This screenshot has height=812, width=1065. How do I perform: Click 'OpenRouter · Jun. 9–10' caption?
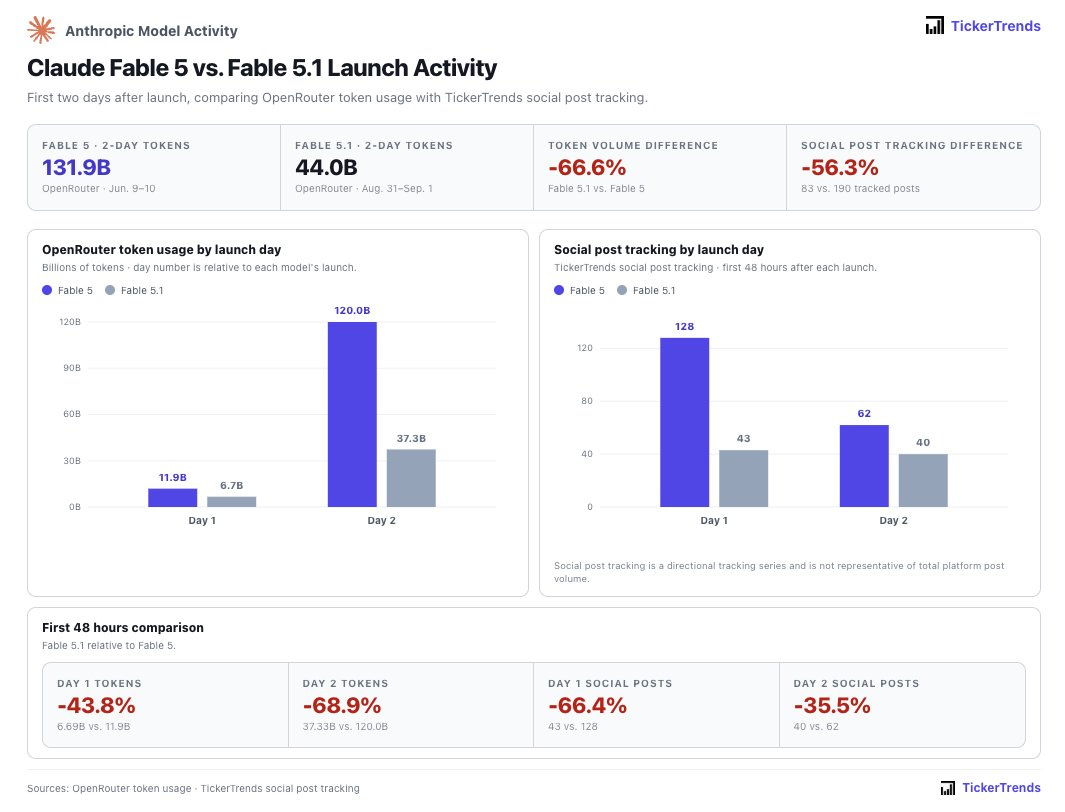point(98,189)
